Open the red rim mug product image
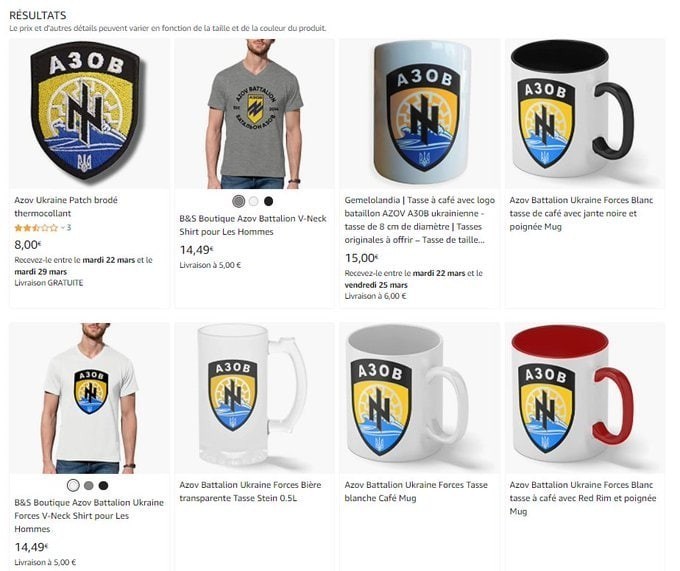Screen dimensions: 680x571 [585, 398]
